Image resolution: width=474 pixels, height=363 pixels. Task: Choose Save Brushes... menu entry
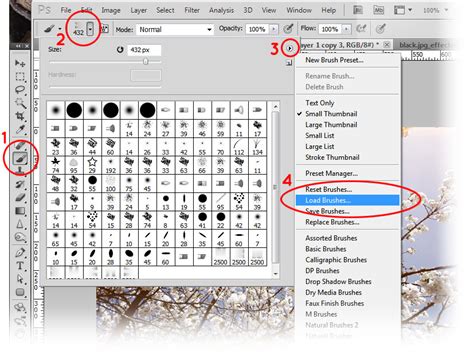coord(327,211)
